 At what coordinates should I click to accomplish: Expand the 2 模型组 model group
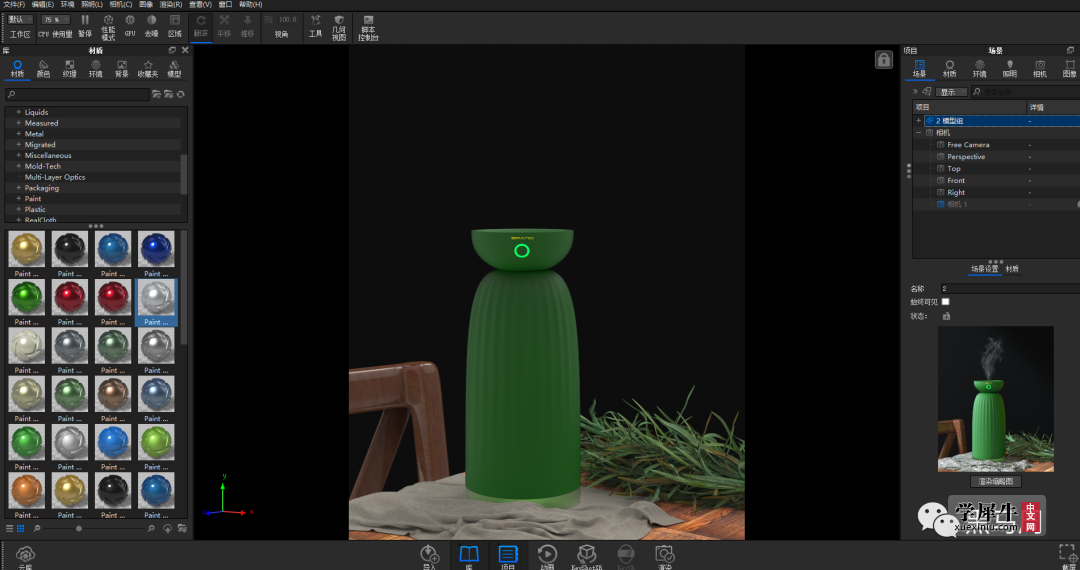click(x=918, y=120)
